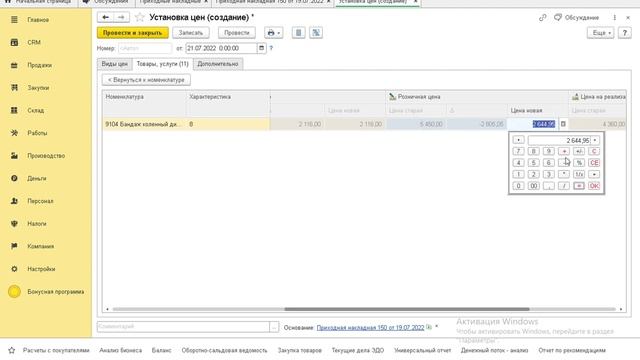
Task: Click ellipsis button beside comment field
Action: coord(274,327)
